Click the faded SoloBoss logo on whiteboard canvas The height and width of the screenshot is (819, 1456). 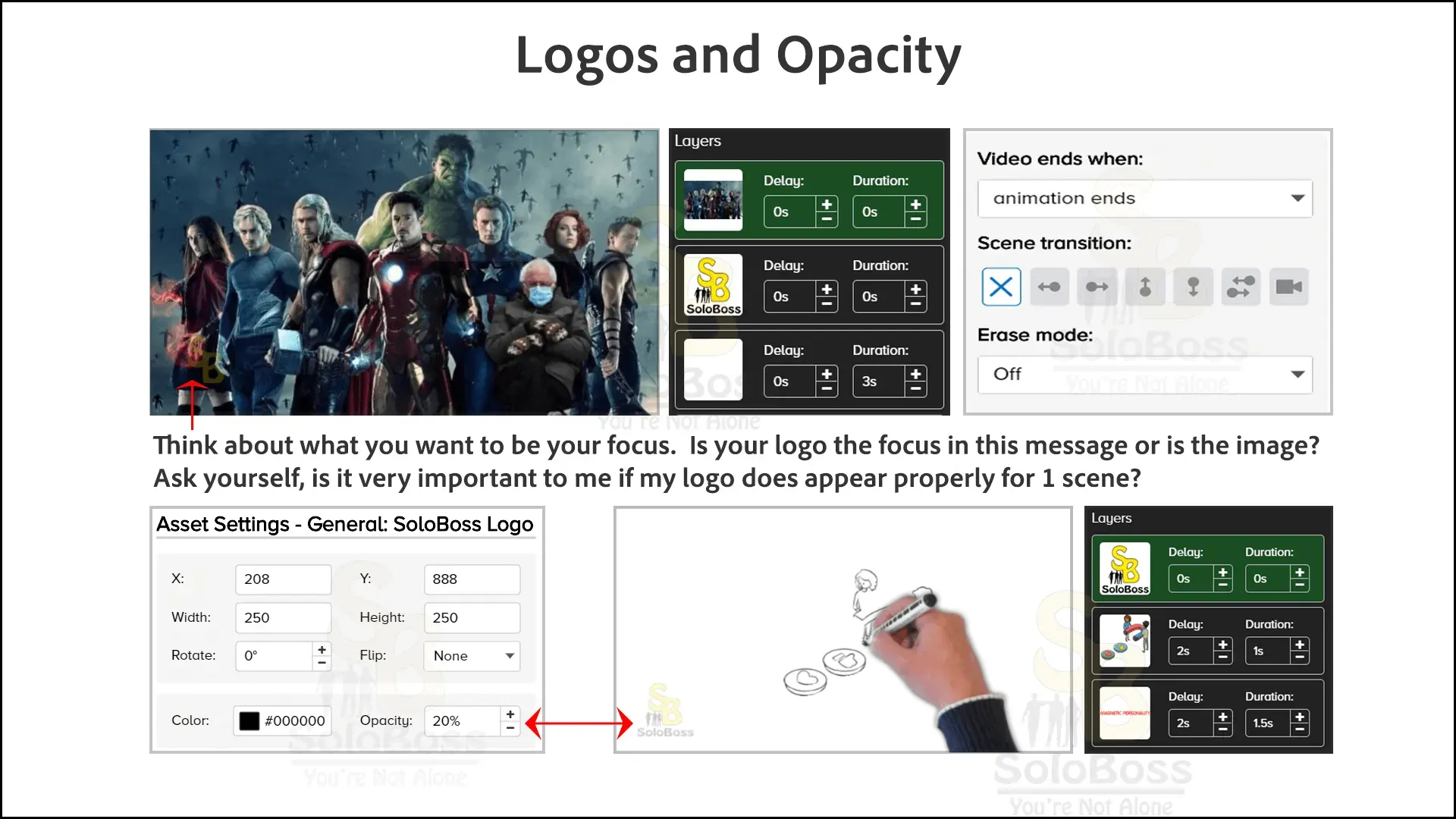point(665,710)
